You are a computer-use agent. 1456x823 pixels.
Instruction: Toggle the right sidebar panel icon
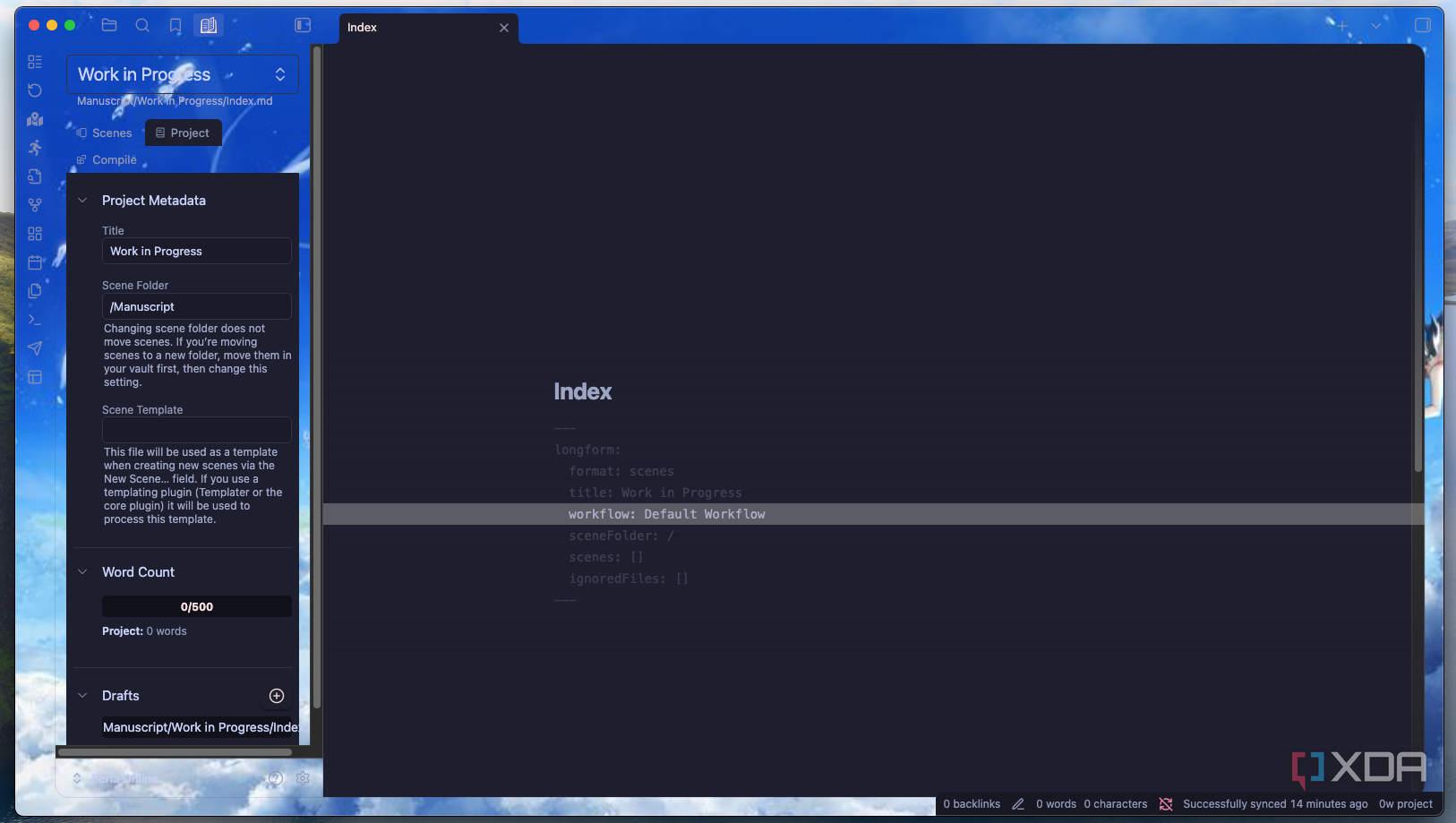1422,25
